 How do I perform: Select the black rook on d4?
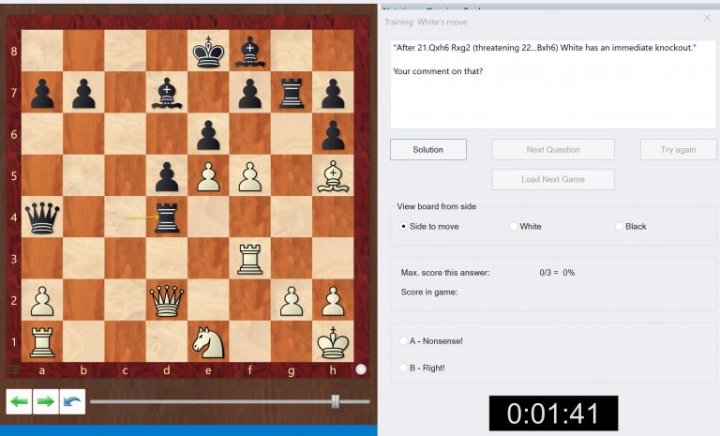[166, 215]
